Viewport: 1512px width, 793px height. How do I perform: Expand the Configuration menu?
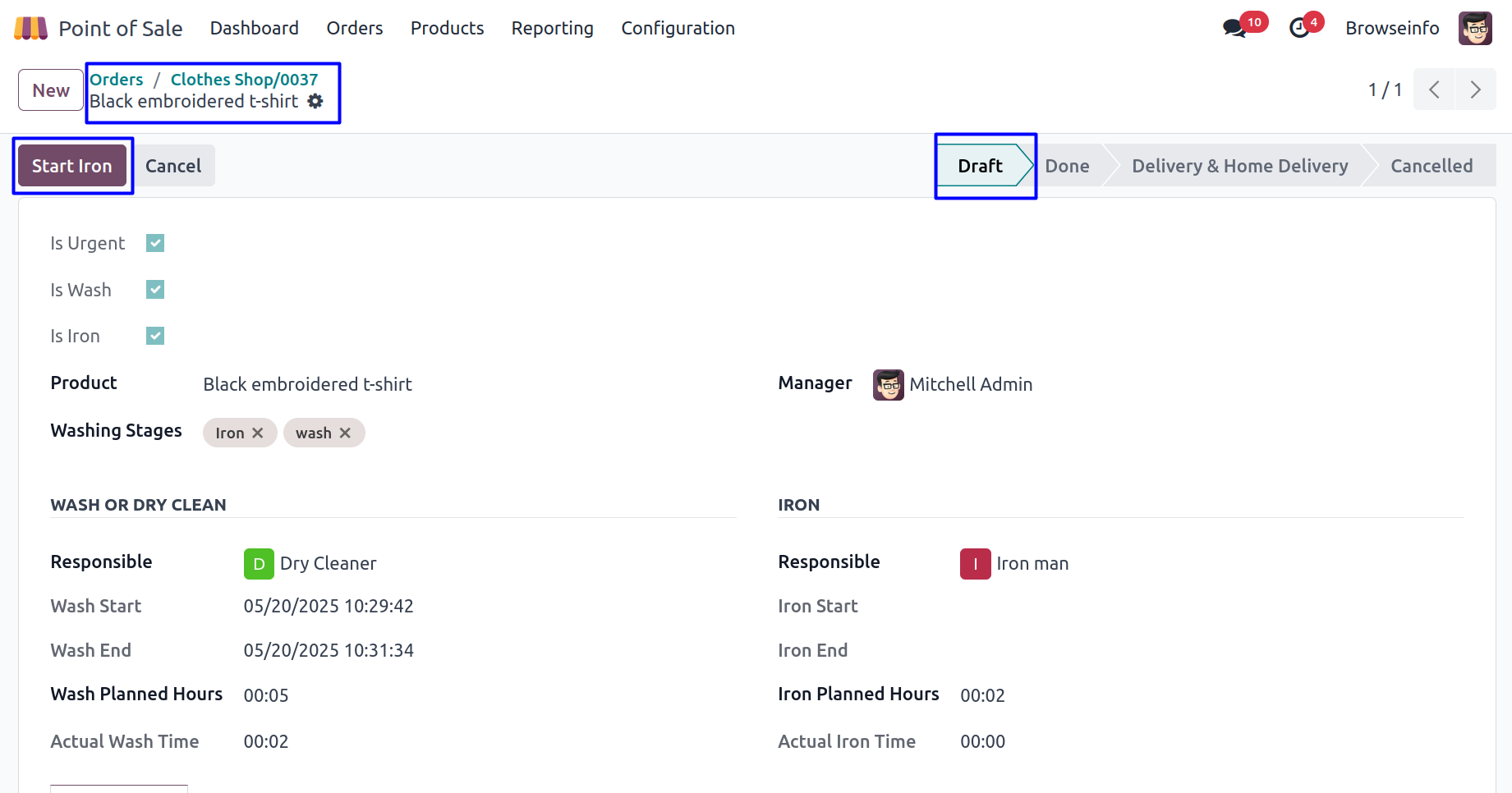(678, 29)
